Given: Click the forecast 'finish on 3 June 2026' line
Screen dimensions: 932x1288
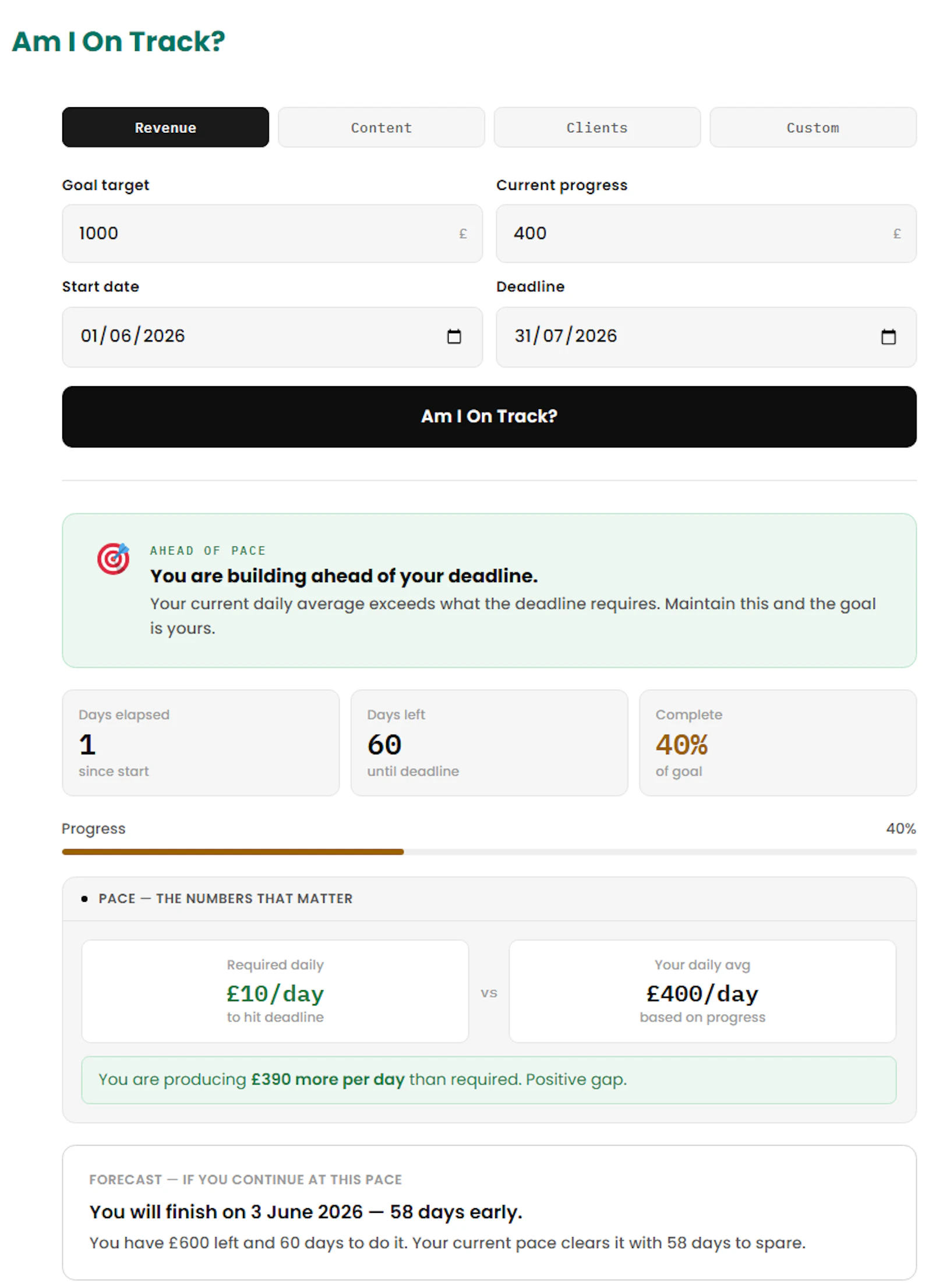Looking at the screenshot, I should 306,1212.
